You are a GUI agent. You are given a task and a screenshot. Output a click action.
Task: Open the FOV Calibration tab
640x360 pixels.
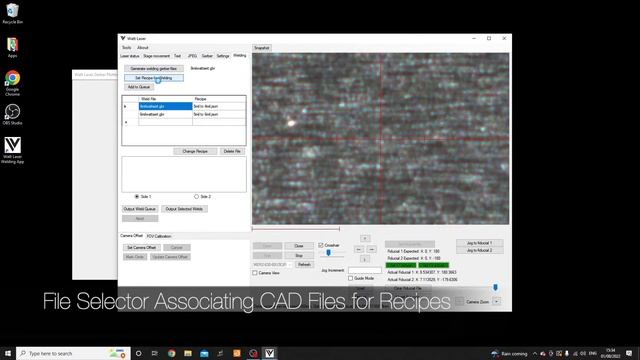click(x=159, y=236)
